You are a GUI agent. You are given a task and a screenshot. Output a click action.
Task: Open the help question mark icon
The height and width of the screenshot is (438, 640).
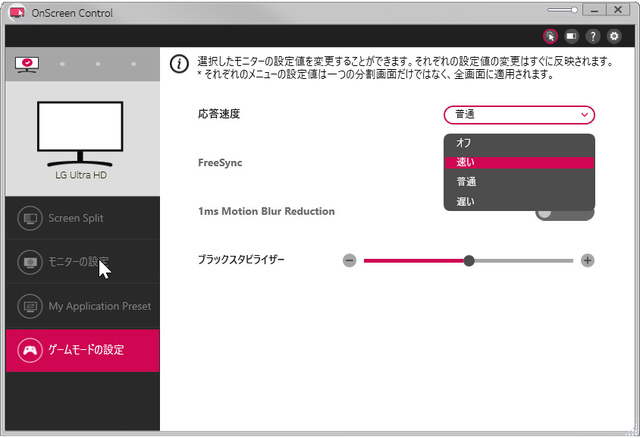(593, 36)
